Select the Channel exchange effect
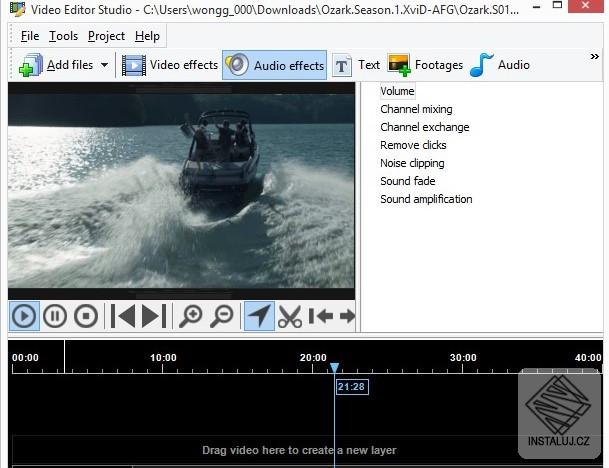The height and width of the screenshot is (468, 609). (x=425, y=127)
